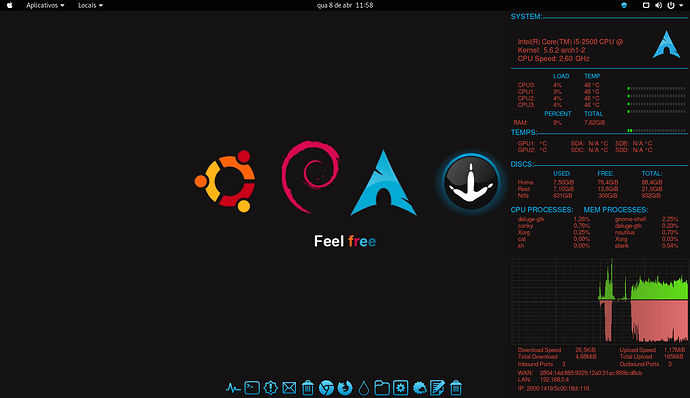Click the SYSTEM: section heading
This screenshot has height=398, width=690.
click(526, 17)
